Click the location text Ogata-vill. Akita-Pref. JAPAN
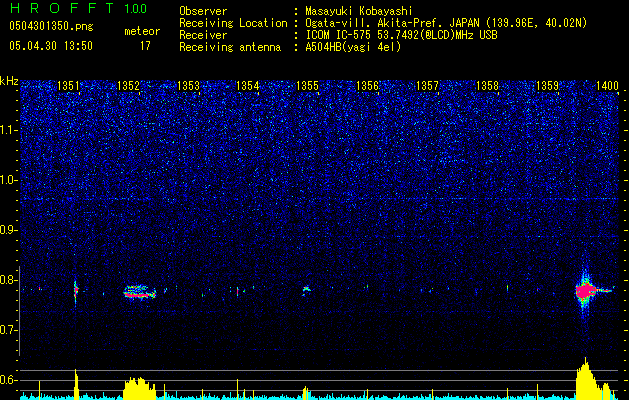Viewport: 629px width, 400px height. (x=393, y=23)
